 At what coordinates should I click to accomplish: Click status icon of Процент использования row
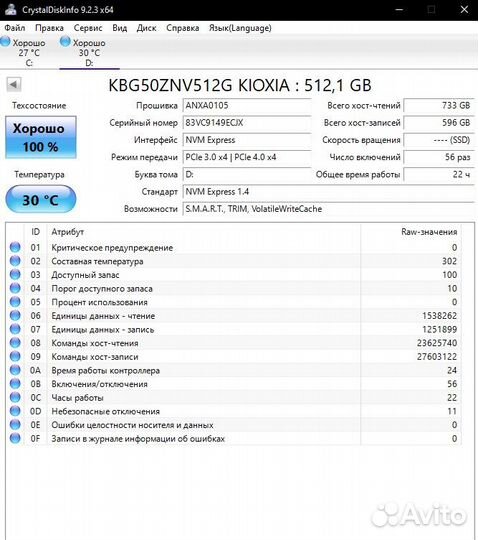[x=15, y=302]
